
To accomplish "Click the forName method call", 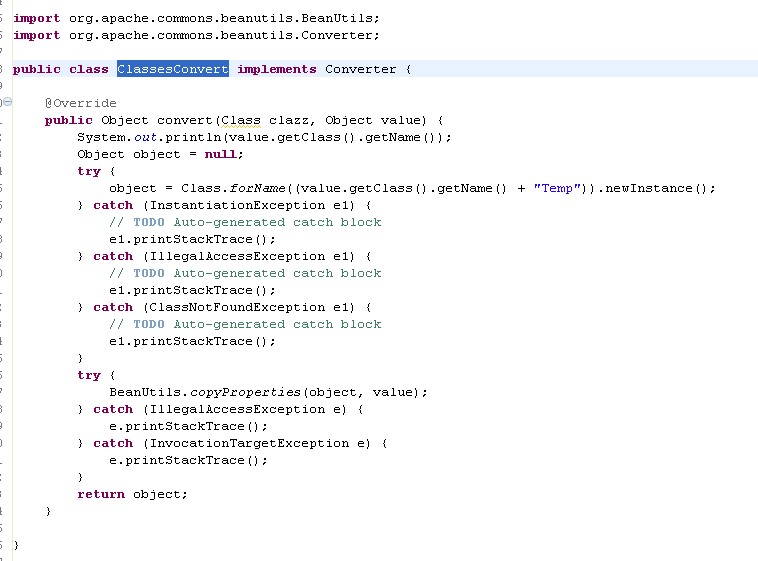I will (257, 188).
